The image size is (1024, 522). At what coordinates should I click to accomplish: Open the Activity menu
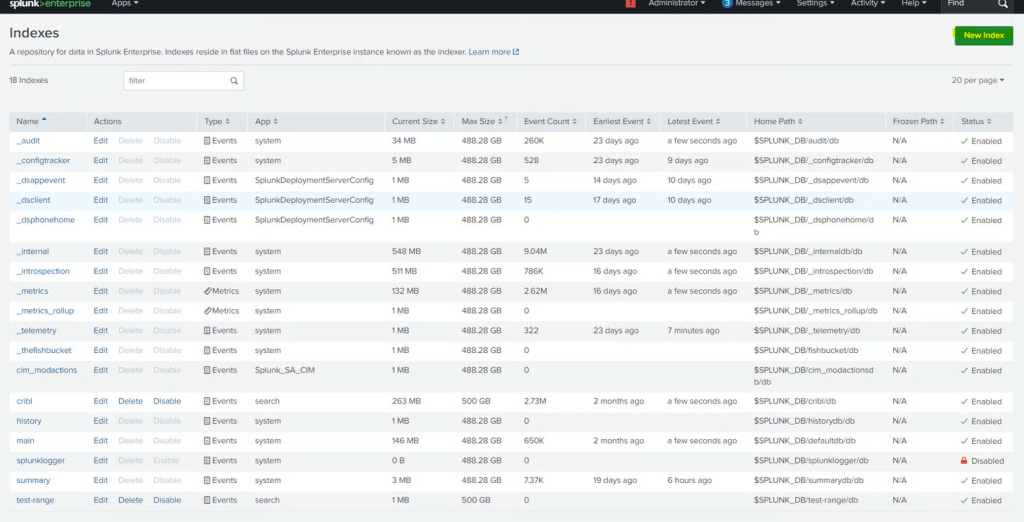click(866, 4)
